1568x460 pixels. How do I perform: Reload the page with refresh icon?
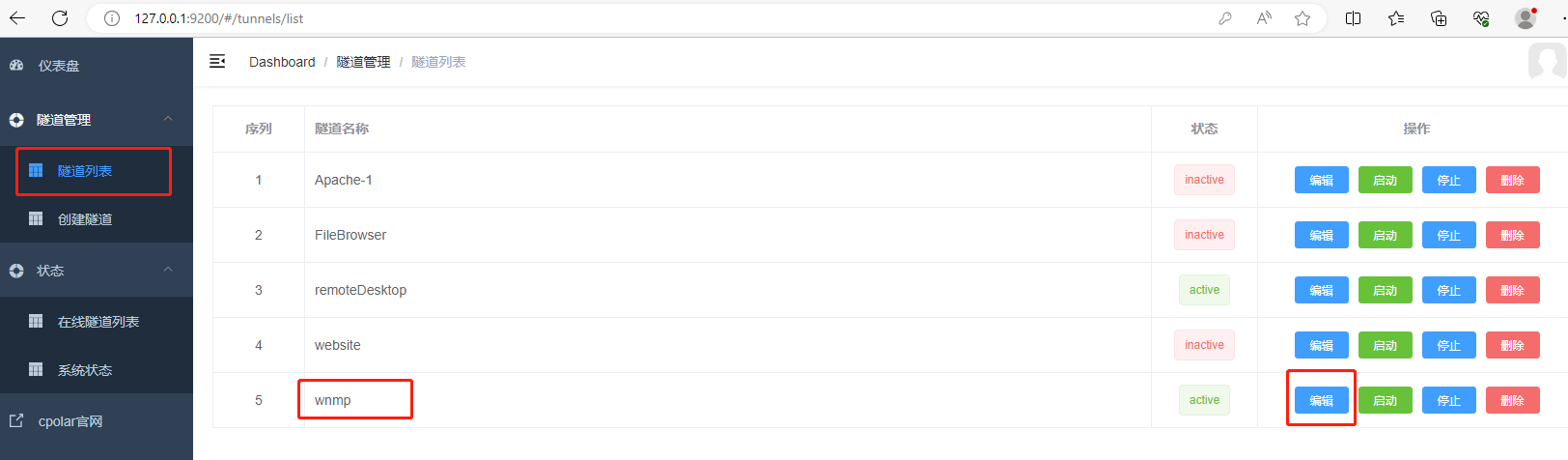coord(60,18)
